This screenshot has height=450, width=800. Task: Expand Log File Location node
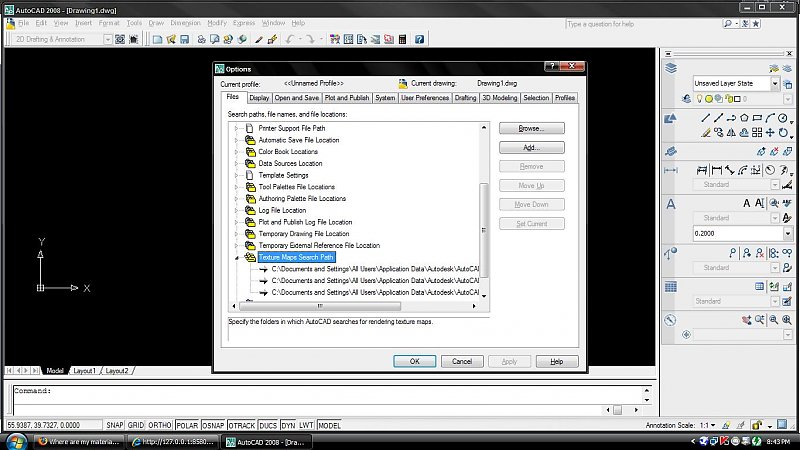pos(236,211)
